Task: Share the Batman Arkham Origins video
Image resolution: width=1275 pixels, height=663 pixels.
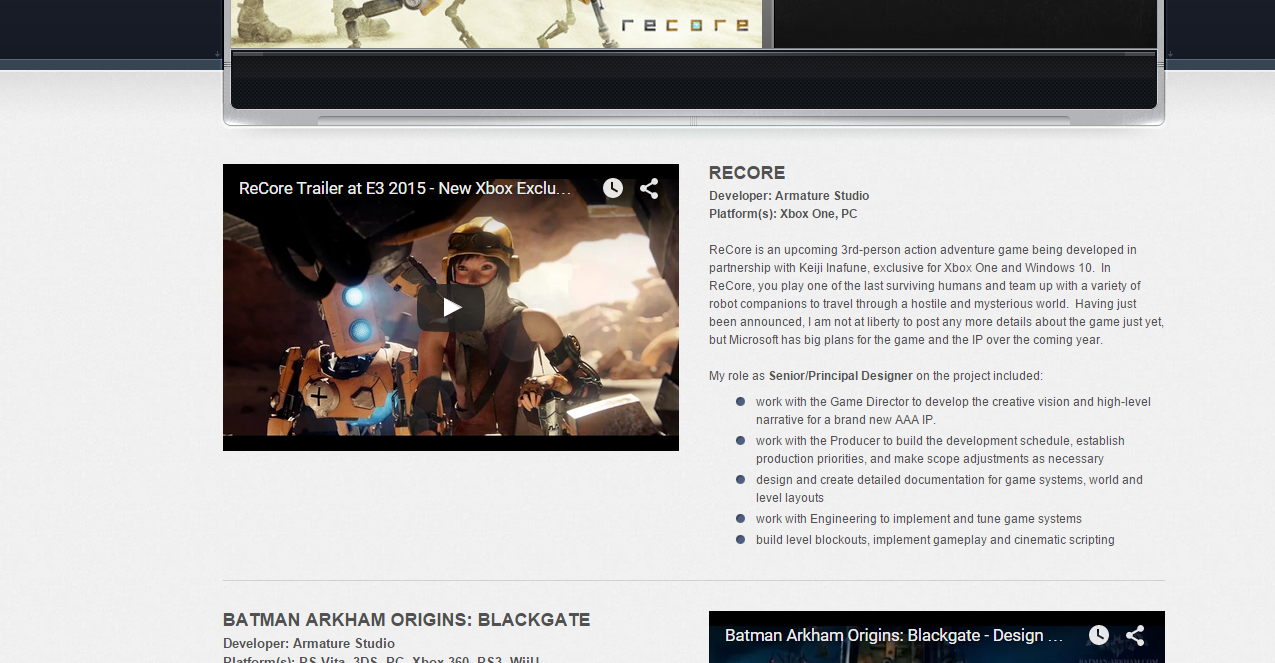Action: tap(1135, 635)
